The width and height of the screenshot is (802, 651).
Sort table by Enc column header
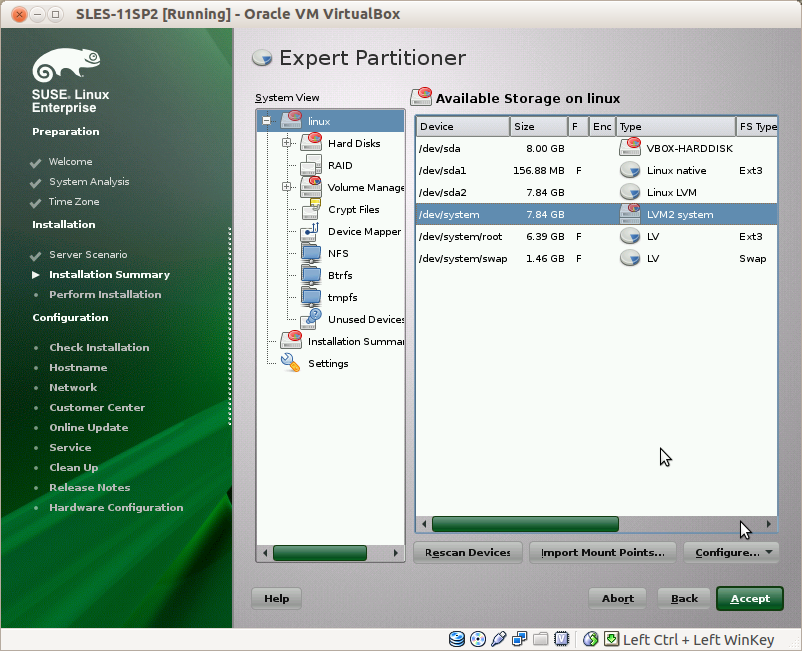(602, 126)
